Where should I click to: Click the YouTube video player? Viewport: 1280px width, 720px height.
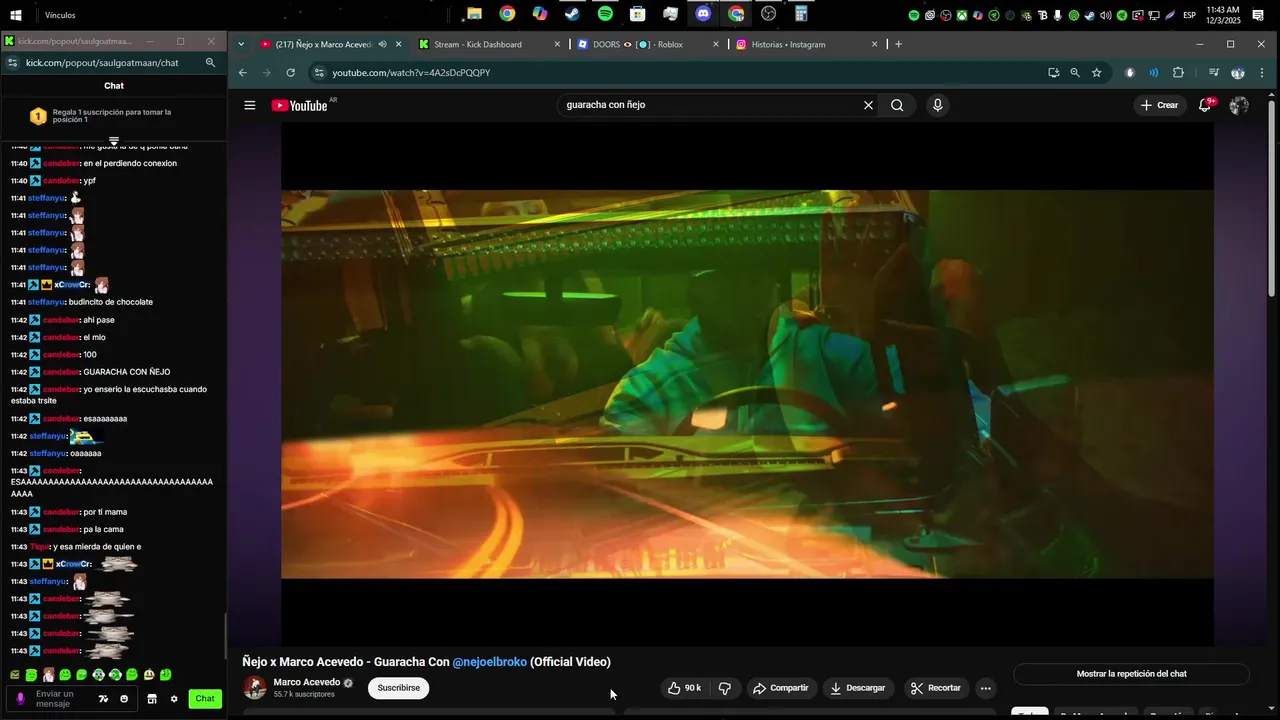tap(747, 384)
